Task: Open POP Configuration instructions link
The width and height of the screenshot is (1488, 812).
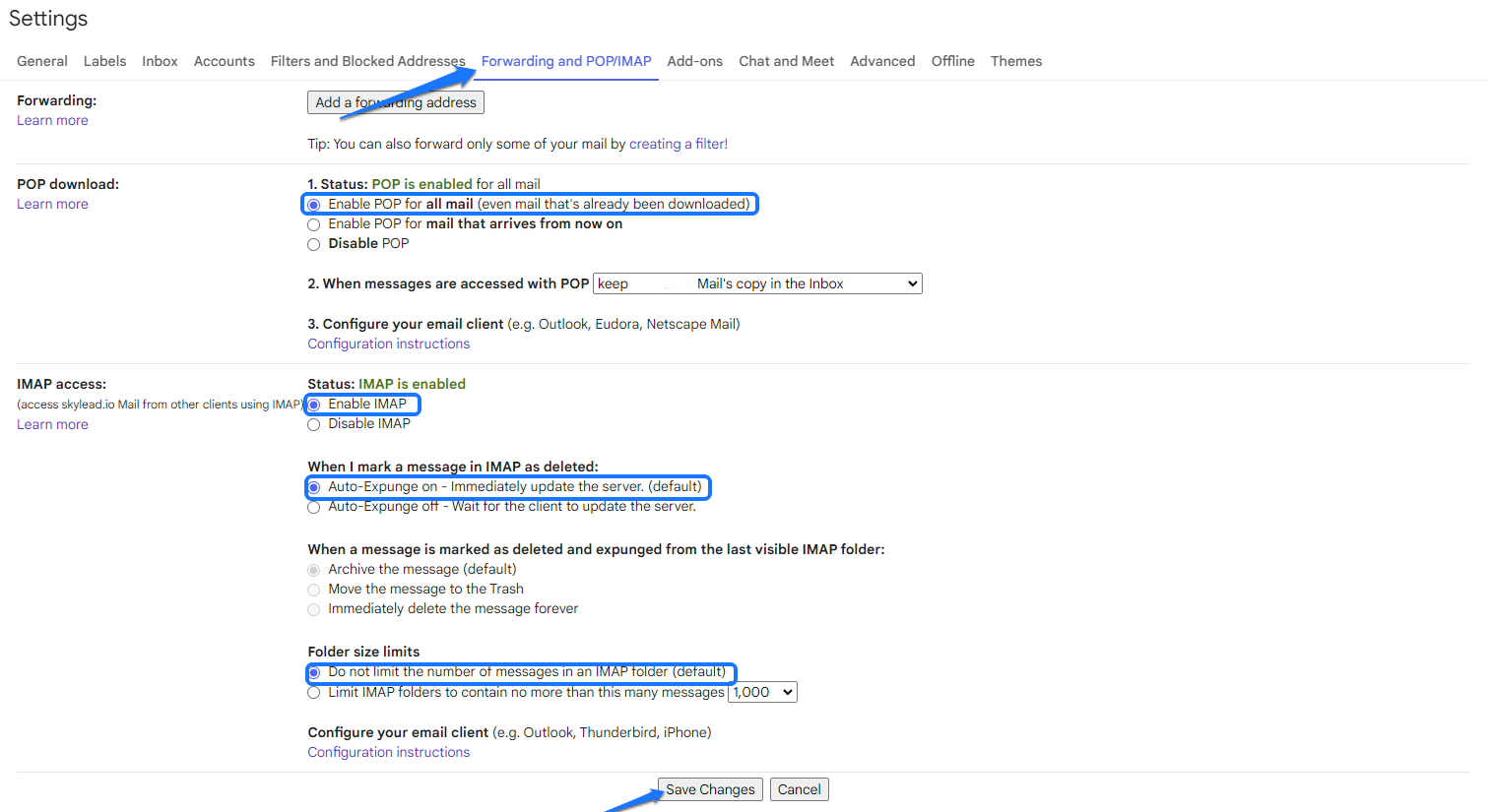Action: coord(388,344)
